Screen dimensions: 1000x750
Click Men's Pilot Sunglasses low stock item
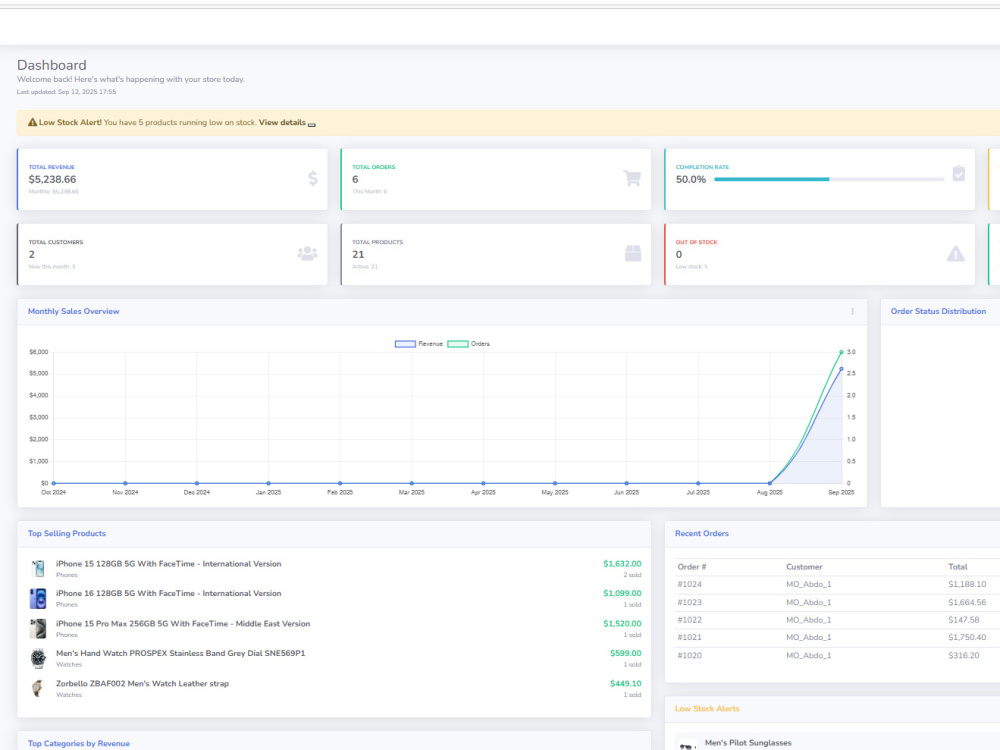point(748,743)
